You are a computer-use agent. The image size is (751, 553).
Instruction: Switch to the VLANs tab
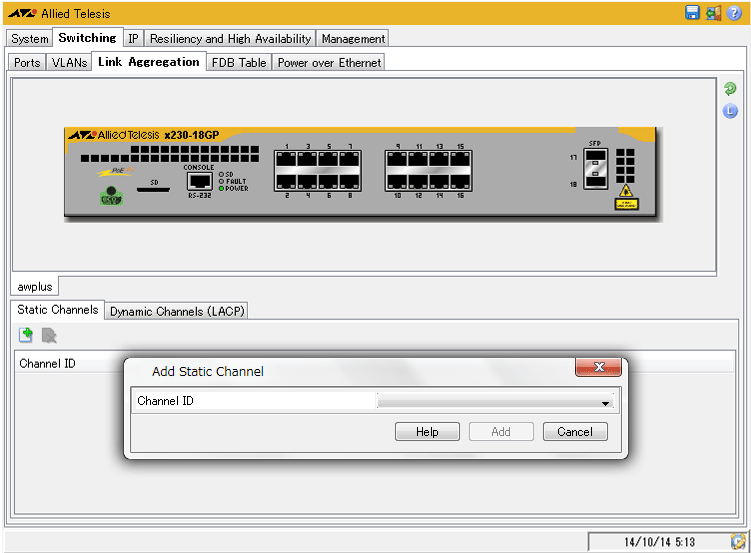click(69, 63)
